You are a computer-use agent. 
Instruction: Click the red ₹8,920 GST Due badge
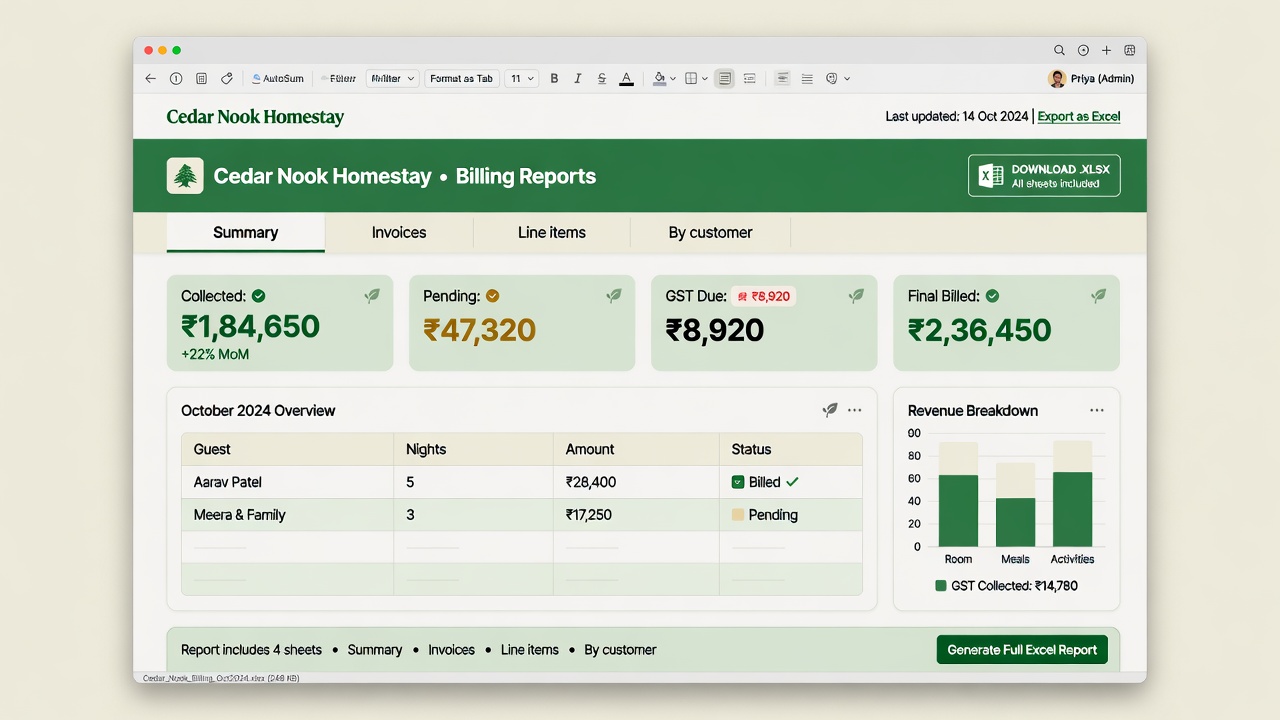[x=763, y=296]
